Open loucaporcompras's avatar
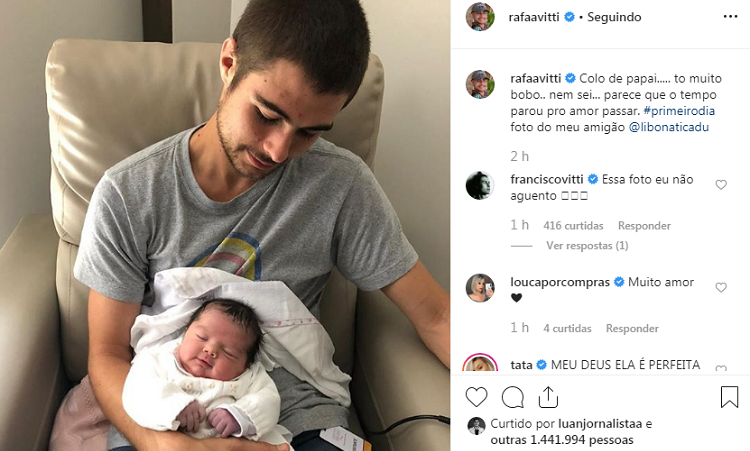 coord(480,288)
